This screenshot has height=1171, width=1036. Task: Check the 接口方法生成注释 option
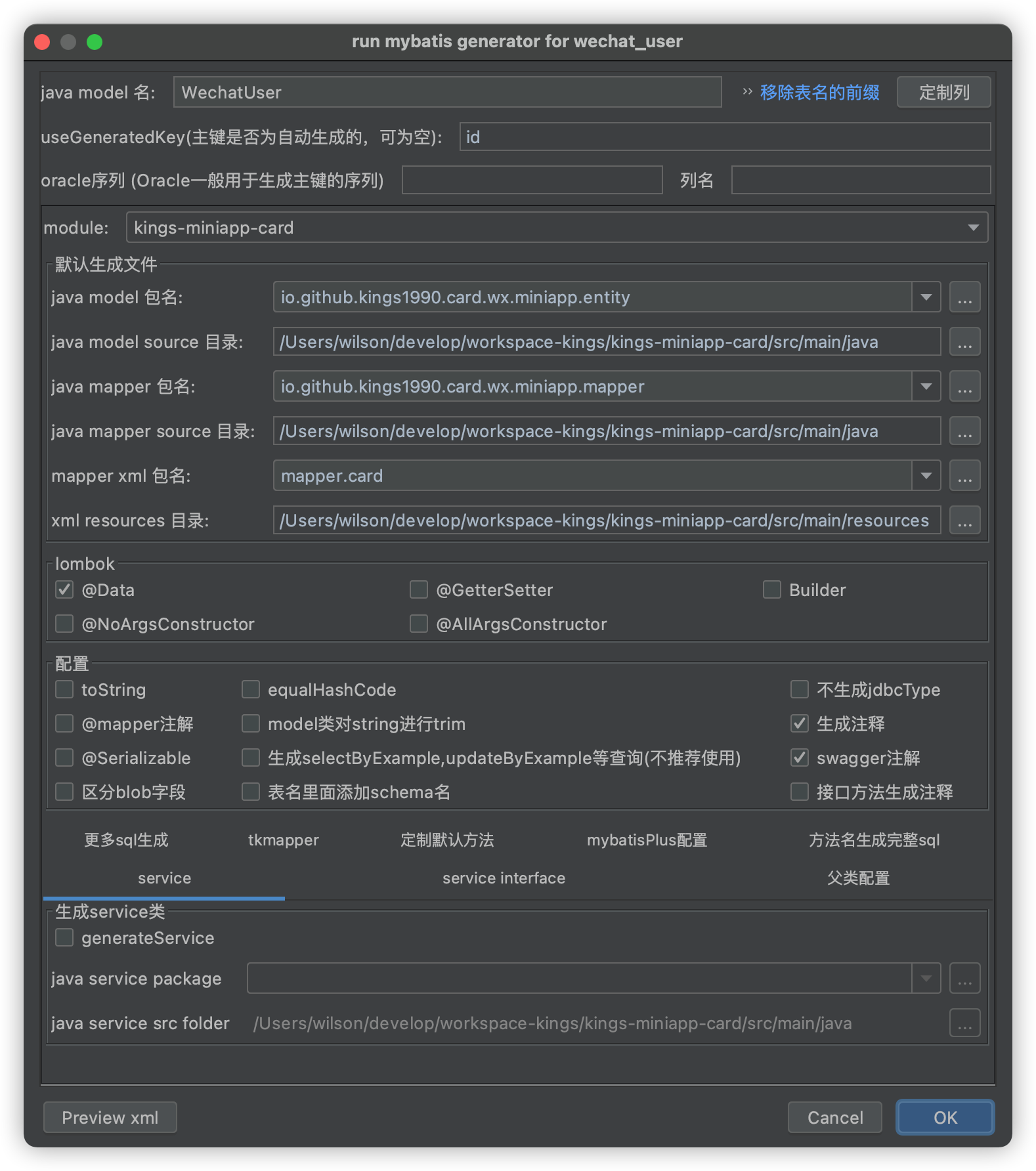coord(800,792)
